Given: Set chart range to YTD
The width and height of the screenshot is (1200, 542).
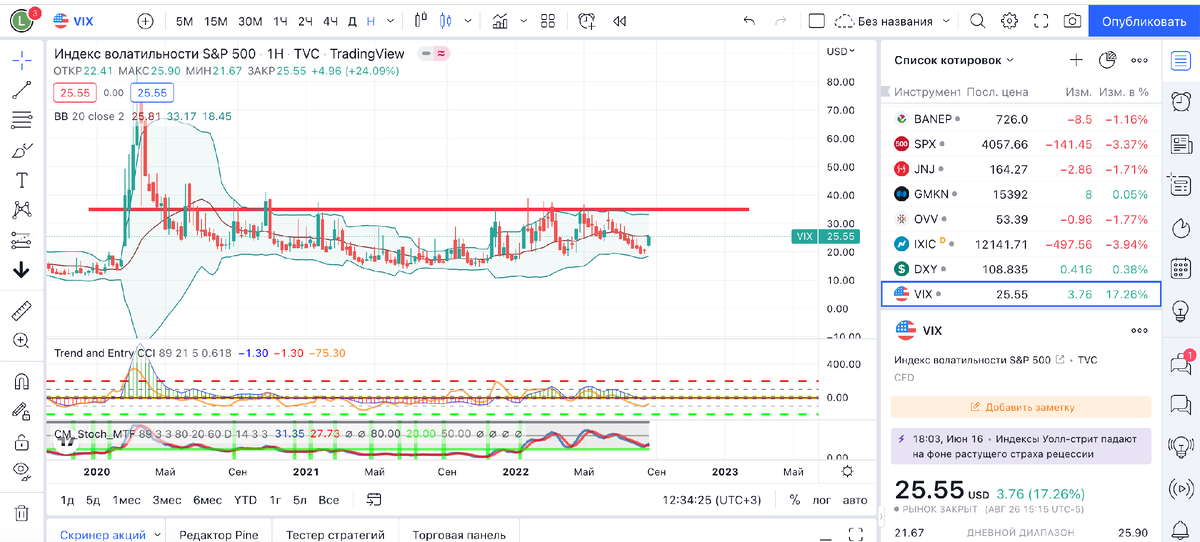Looking at the screenshot, I should tap(245, 500).
